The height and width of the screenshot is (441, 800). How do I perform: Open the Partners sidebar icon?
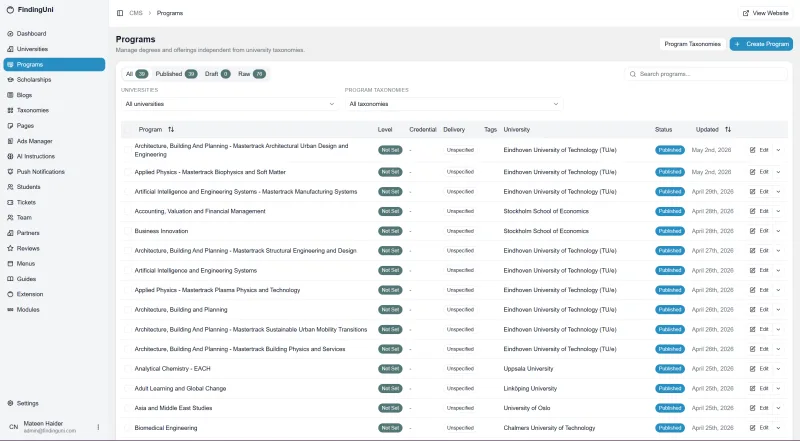click(10, 233)
